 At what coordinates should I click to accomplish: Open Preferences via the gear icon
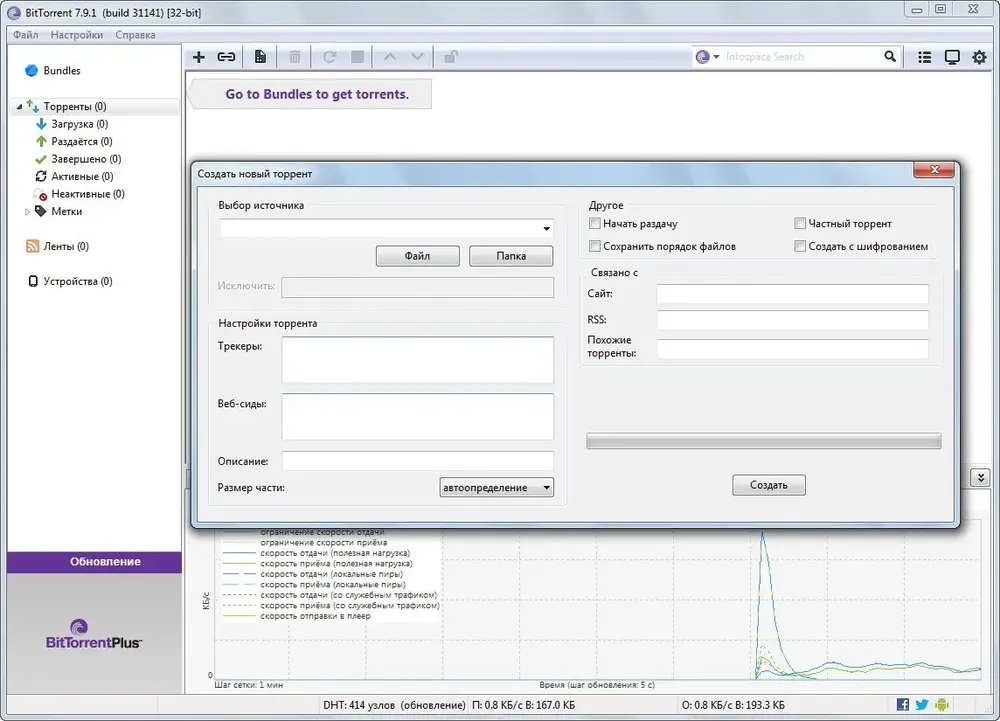click(x=979, y=57)
